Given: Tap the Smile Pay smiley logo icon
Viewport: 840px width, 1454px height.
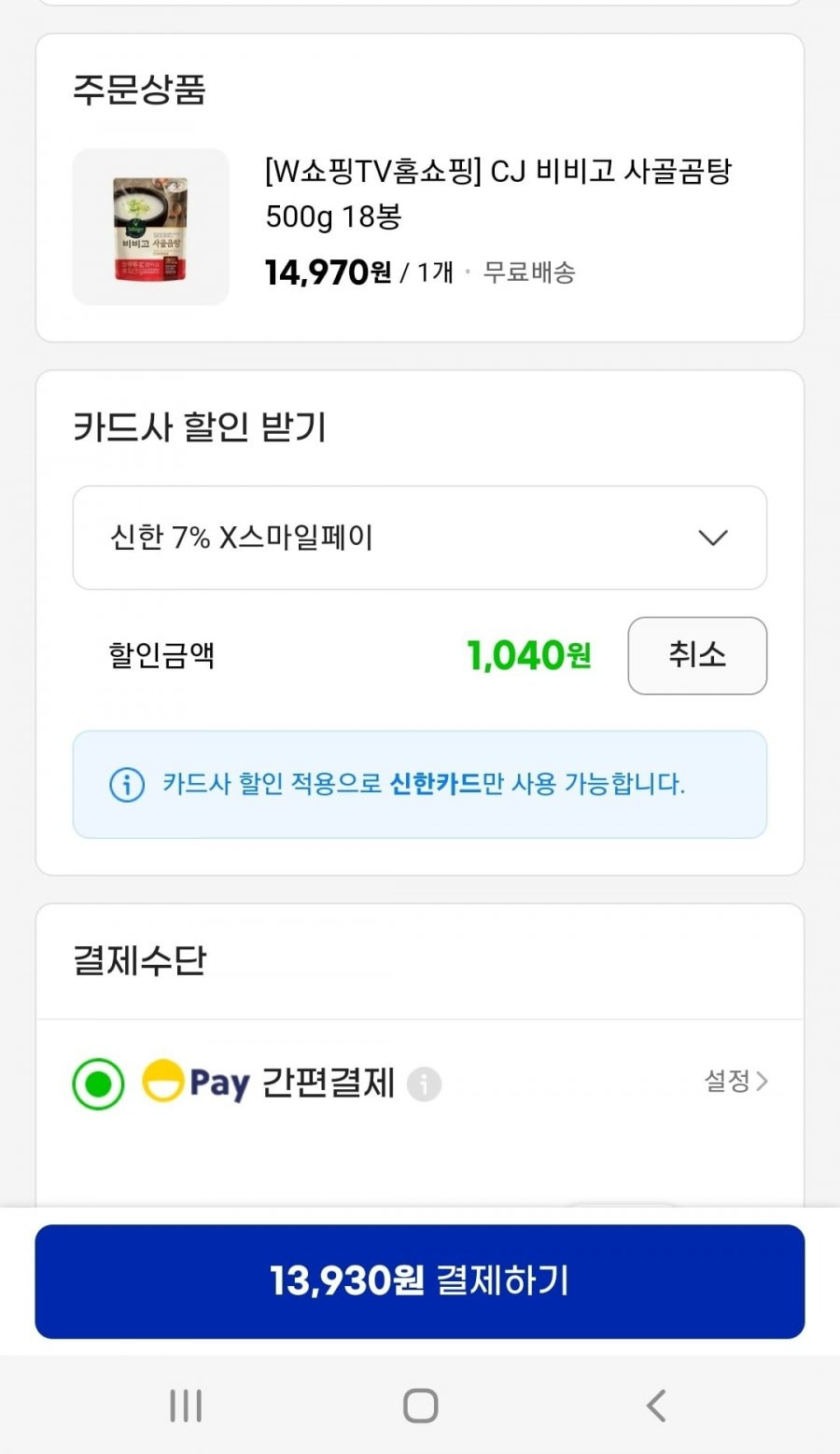Looking at the screenshot, I should tap(162, 1082).
